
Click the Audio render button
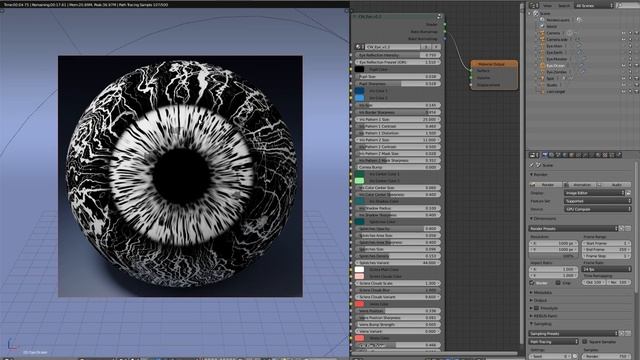[614, 184]
